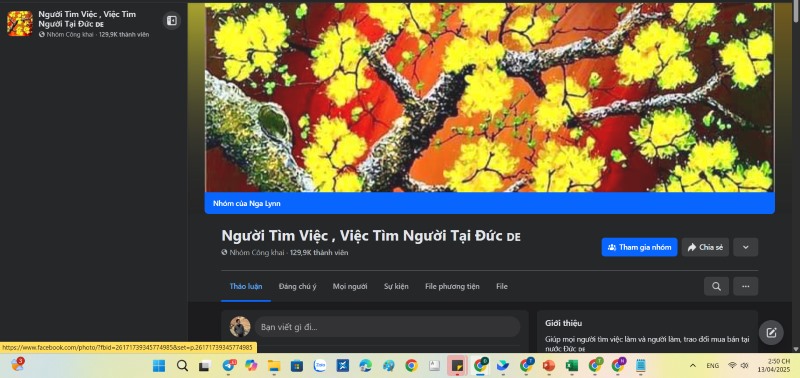This screenshot has width=800, height=378.
Task: Click the 'Tham gia nhóm' join button
Action: [639, 247]
